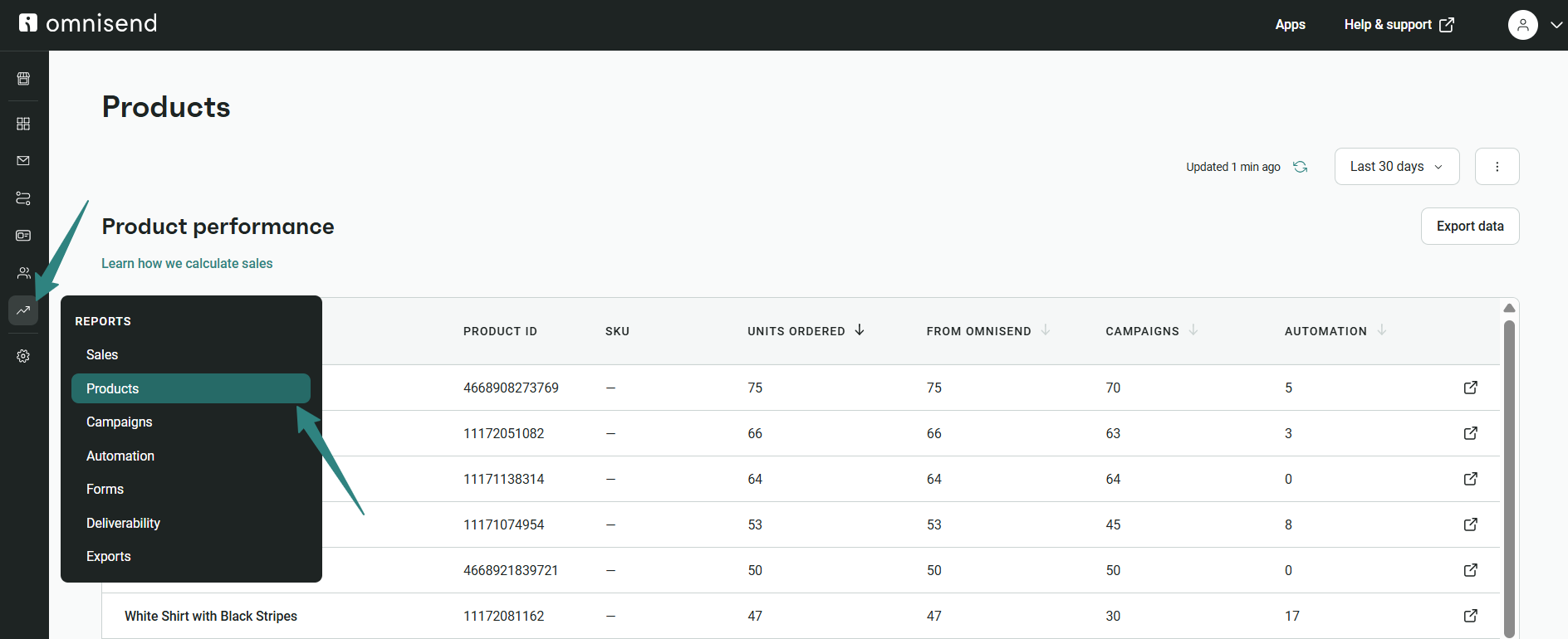Open external link for product 4668908273769
Image resolution: width=1568 pixels, height=639 pixels.
pyautogui.click(x=1470, y=388)
